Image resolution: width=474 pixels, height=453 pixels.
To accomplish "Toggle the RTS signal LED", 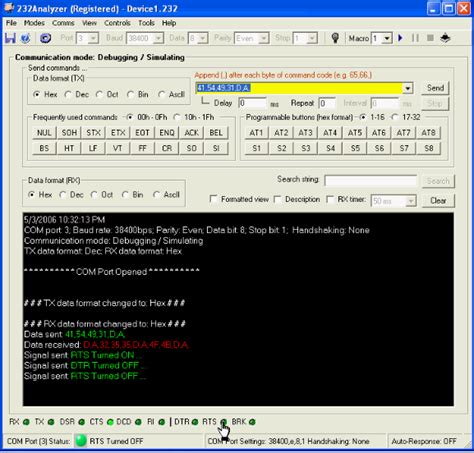I will (223, 422).
